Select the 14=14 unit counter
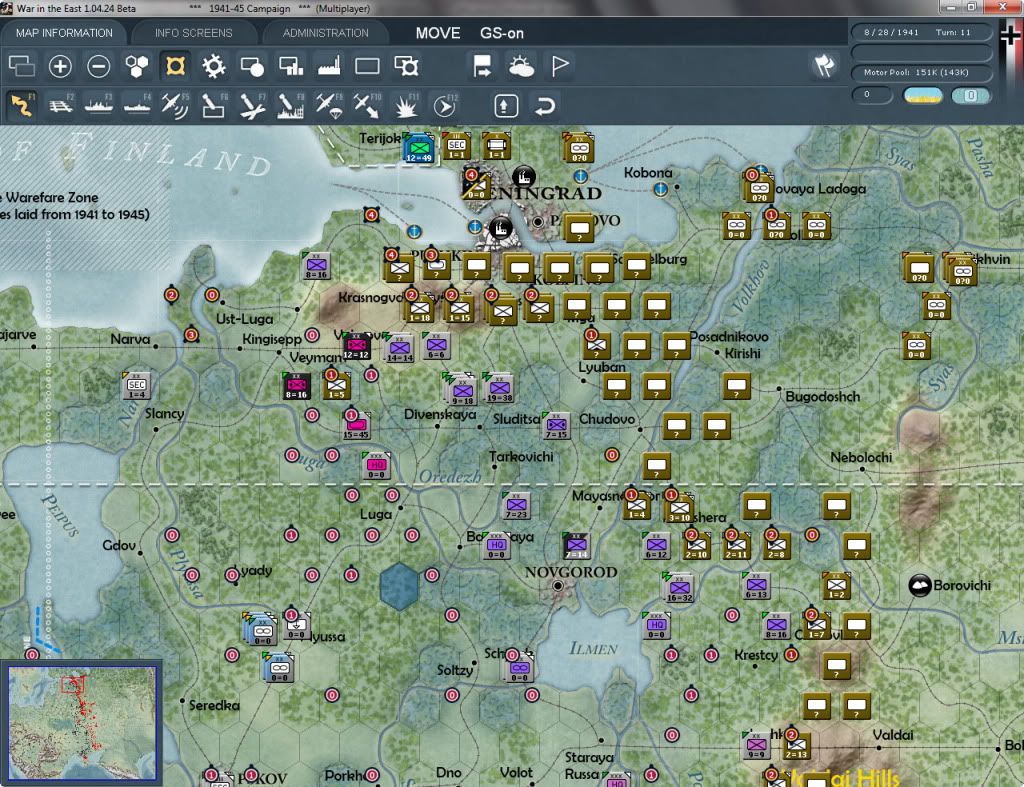The width and height of the screenshot is (1024, 787). (400, 348)
